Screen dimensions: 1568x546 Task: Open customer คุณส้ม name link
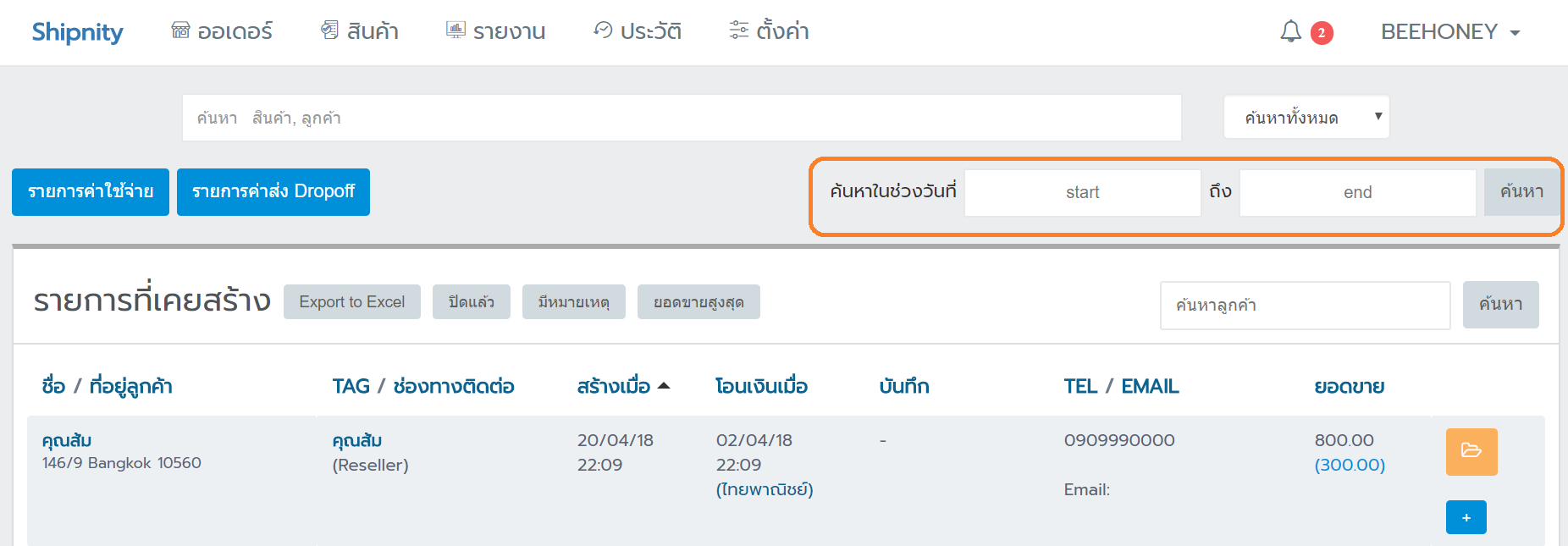pyautogui.click(x=67, y=440)
